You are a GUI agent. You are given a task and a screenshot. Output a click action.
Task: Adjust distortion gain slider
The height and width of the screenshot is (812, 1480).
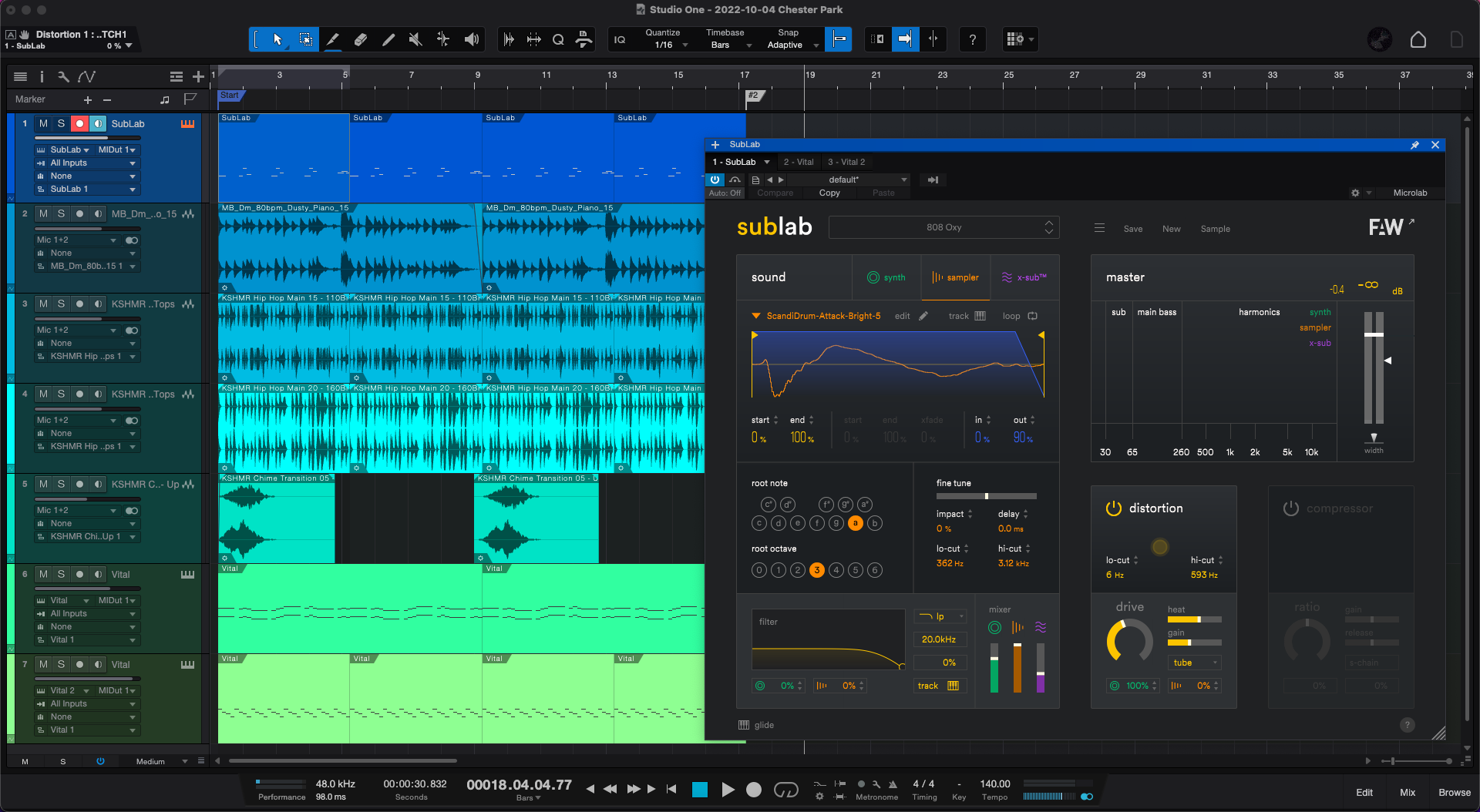click(1194, 643)
